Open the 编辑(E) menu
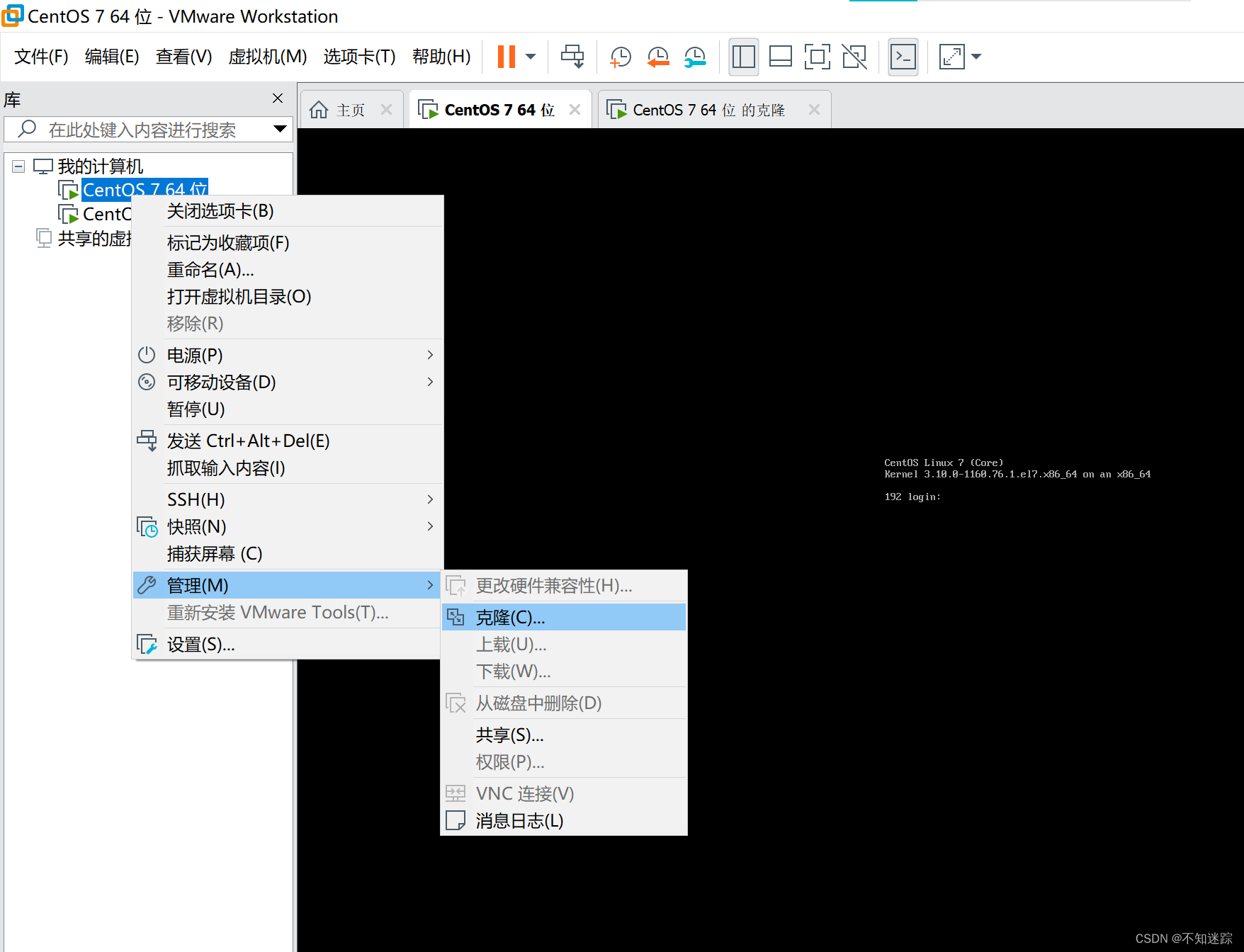1244x952 pixels. [112, 57]
